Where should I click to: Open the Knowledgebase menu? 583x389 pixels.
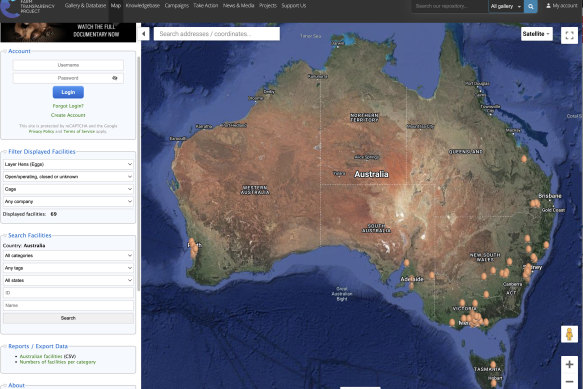pyautogui.click(x=142, y=6)
